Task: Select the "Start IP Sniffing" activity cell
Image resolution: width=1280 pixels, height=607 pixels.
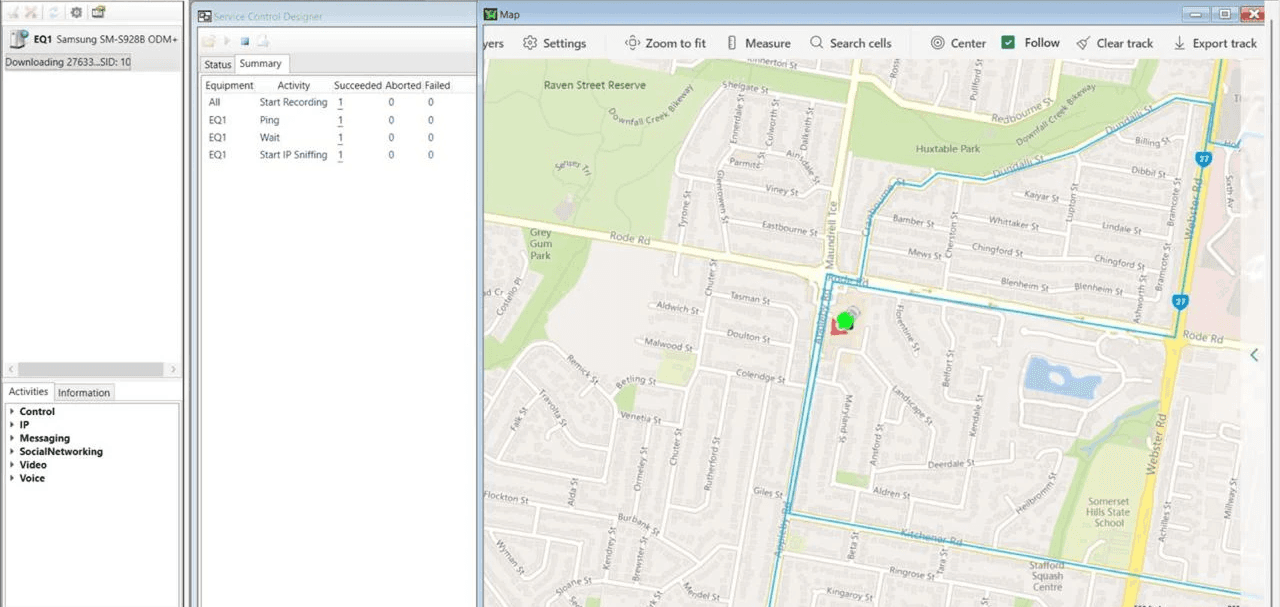Action: (x=293, y=155)
